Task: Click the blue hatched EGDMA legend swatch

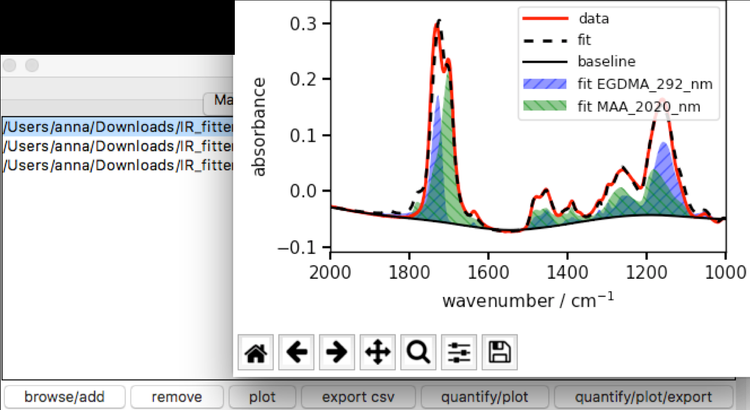Action: pyautogui.click(x=545, y=84)
